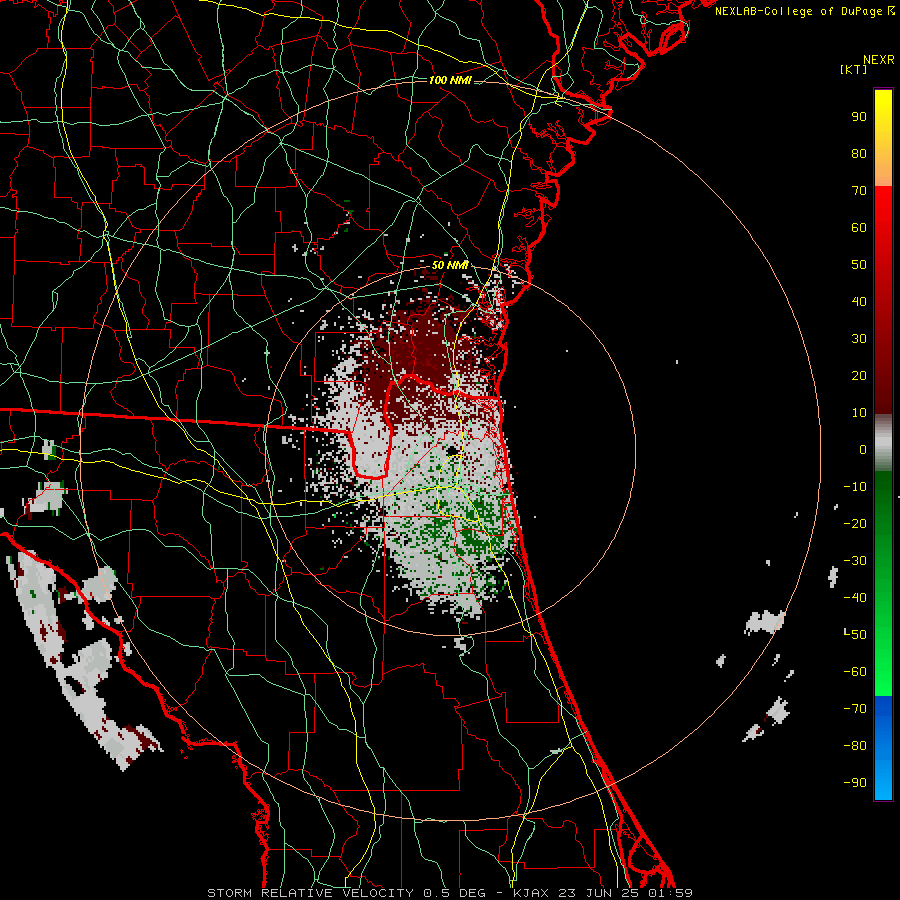Click the -40 scale value
The width and height of the screenshot is (900, 900).
click(855, 598)
